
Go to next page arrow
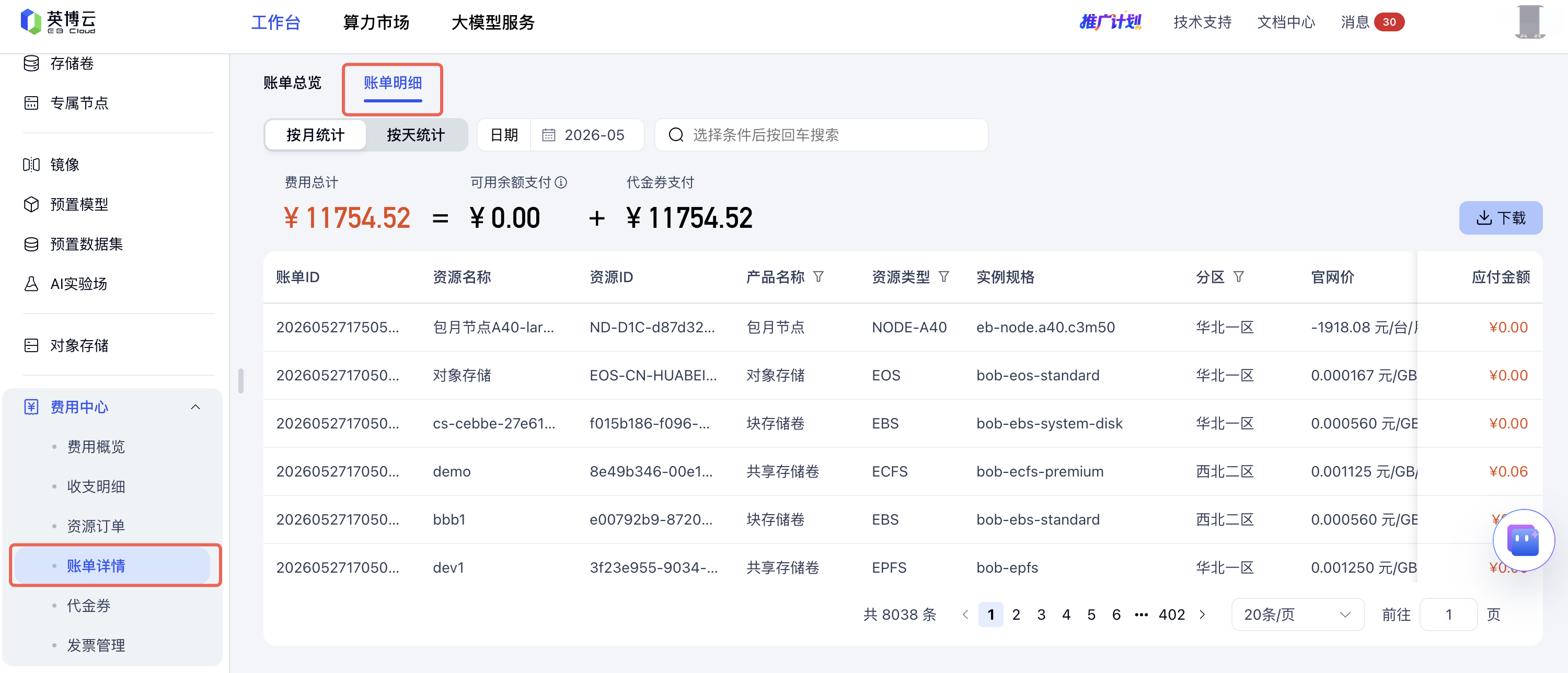1202,614
